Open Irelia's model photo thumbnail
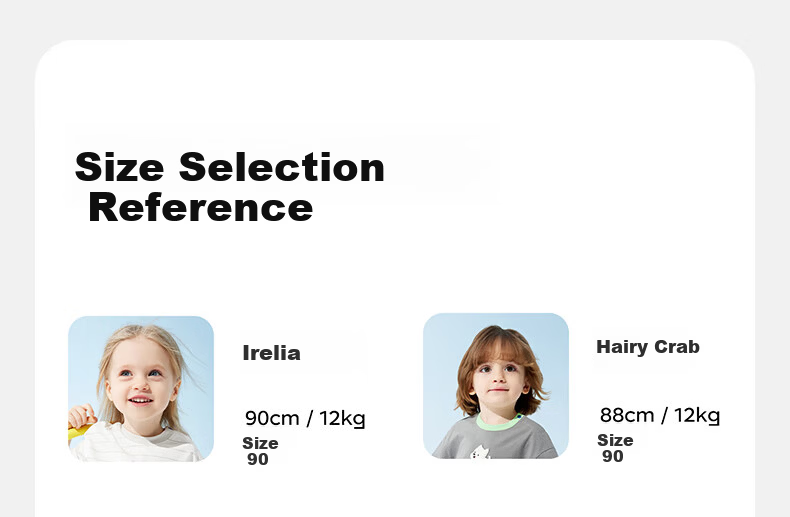This screenshot has width=790, height=517. 141,389
